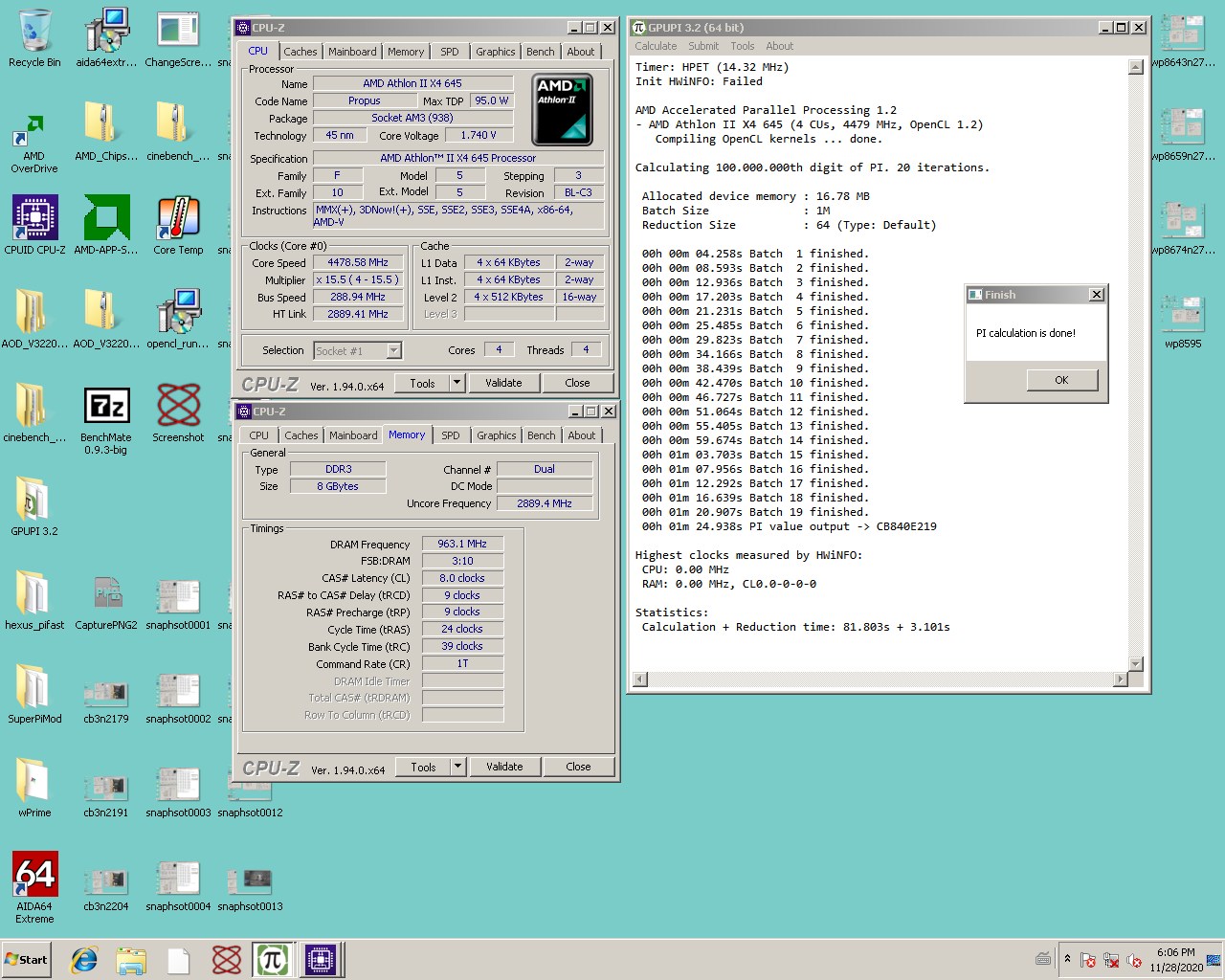Screen dimensions: 1225x980
Task: Switch to GPUPI pi-symbol taskbar button
Action: [x=273, y=960]
